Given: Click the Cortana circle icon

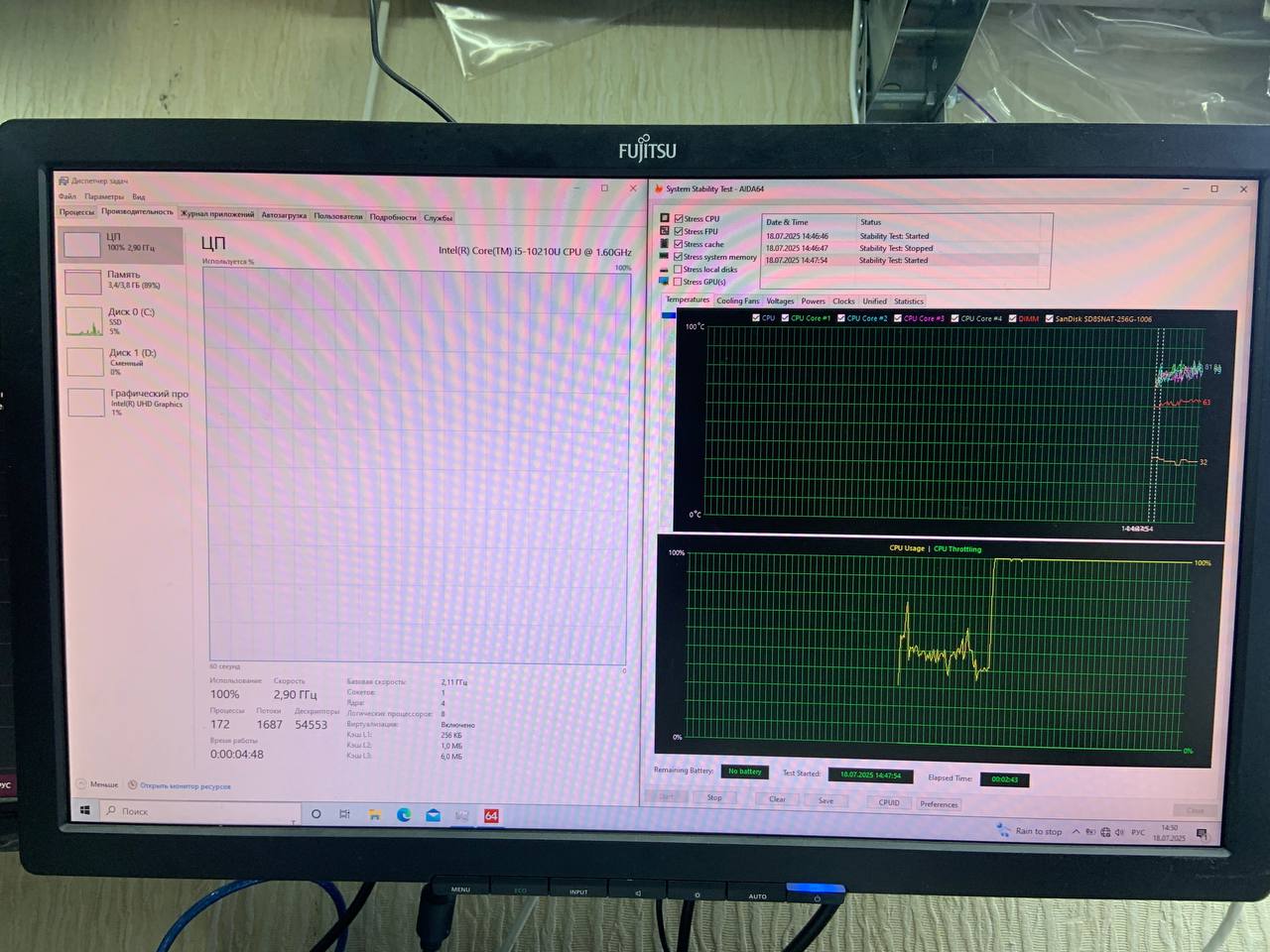Looking at the screenshot, I should click(316, 813).
